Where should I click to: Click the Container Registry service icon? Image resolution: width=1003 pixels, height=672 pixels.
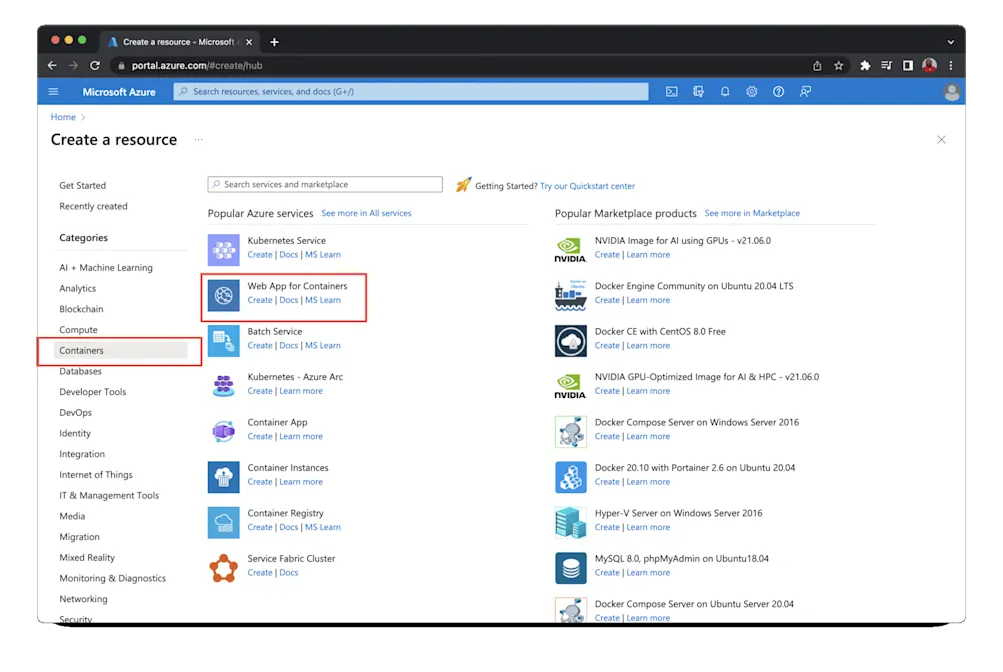coord(223,521)
